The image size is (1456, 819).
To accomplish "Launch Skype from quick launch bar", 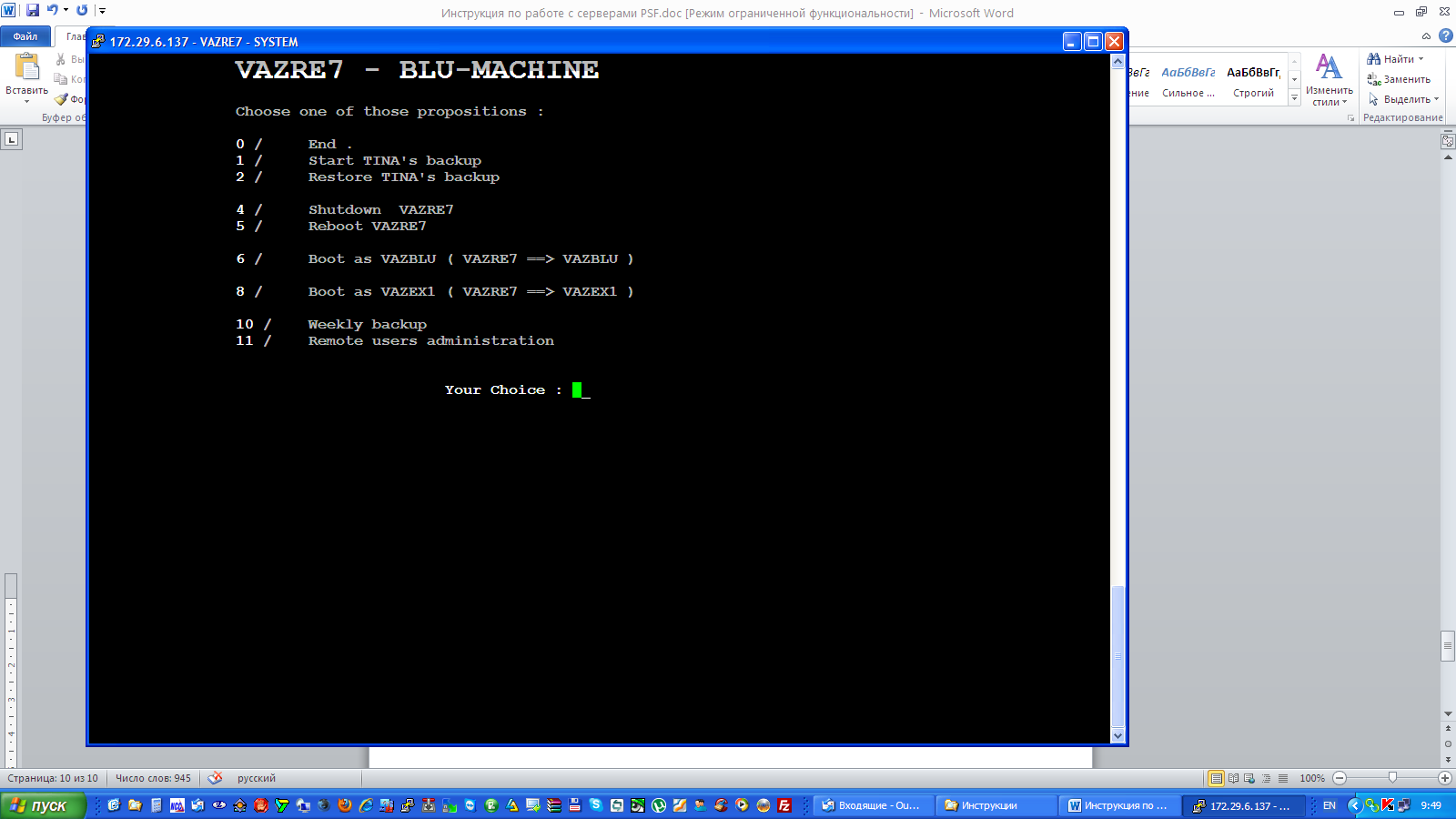I will 596,805.
